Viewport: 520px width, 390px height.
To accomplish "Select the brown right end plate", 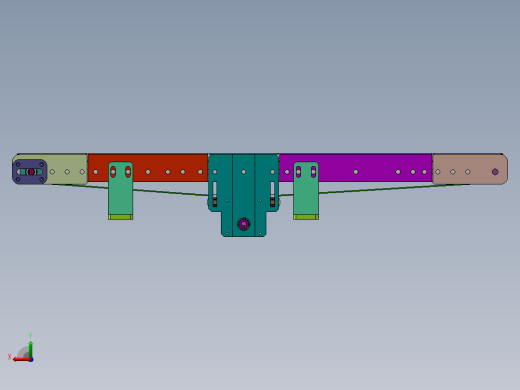I will pyautogui.click(x=470, y=169).
